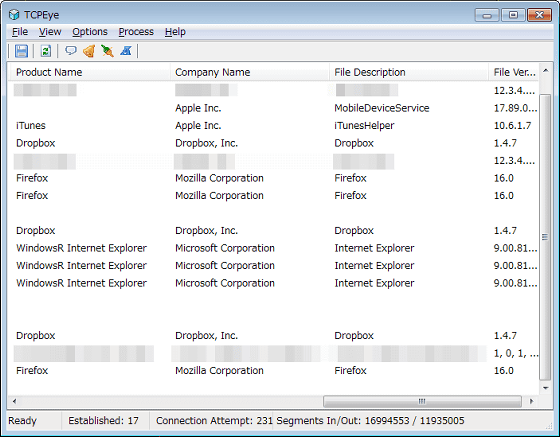The image size is (560, 437).
Task: Click the Refresh toolbar icon with green arrows
Action: 46,51
